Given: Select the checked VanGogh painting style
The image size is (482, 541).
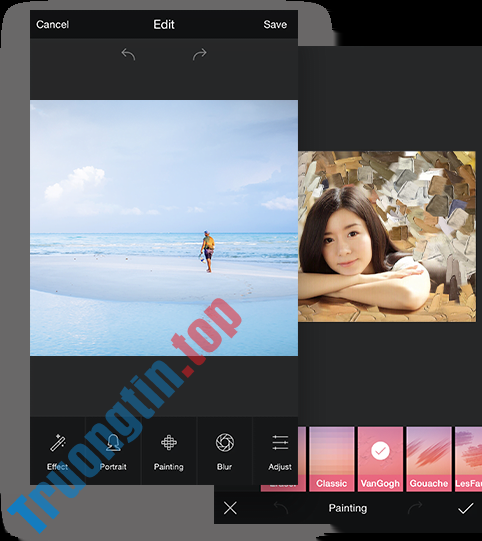Looking at the screenshot, I should (380, 459).
